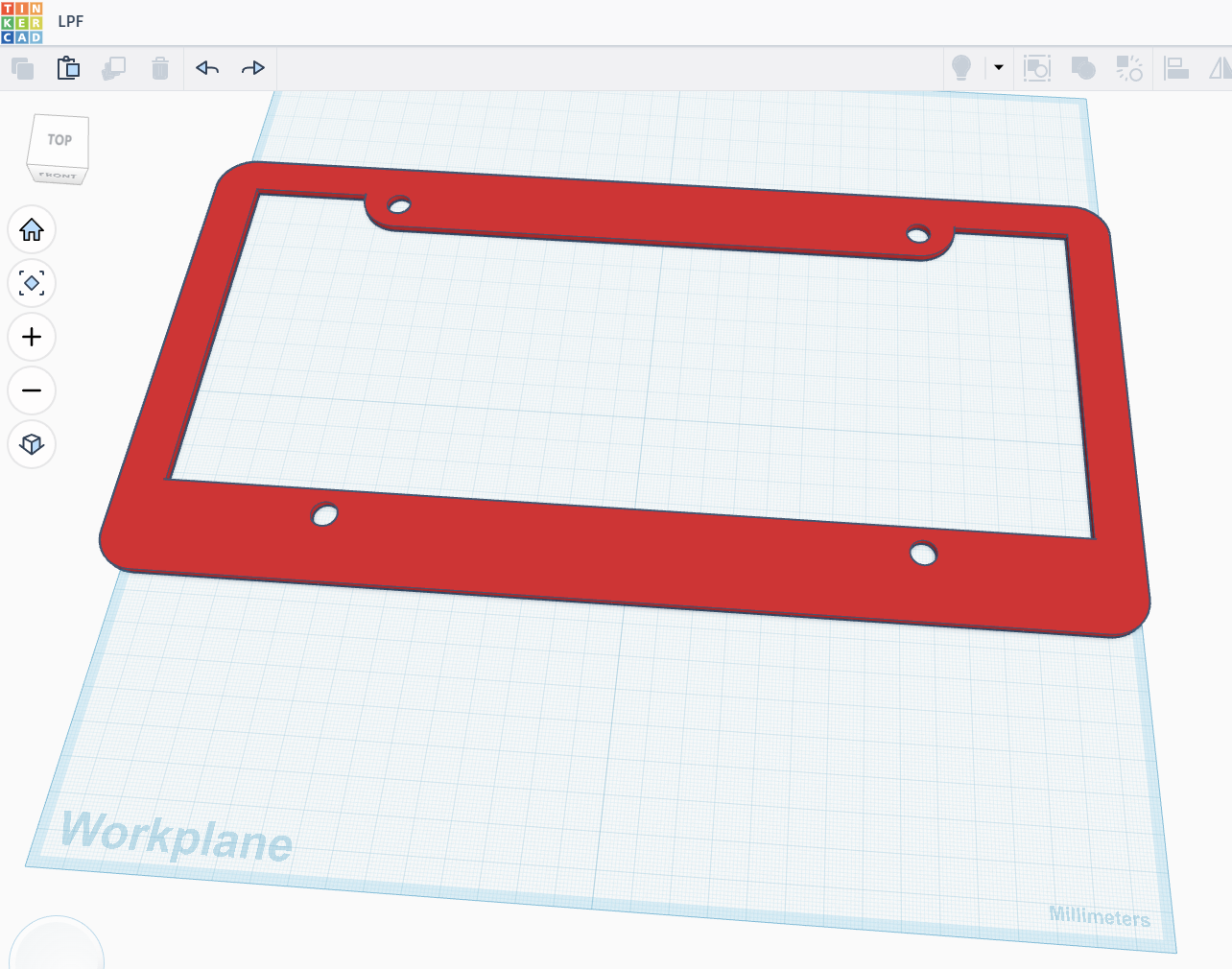
Task: Go to home view
Action: [32, 229]
